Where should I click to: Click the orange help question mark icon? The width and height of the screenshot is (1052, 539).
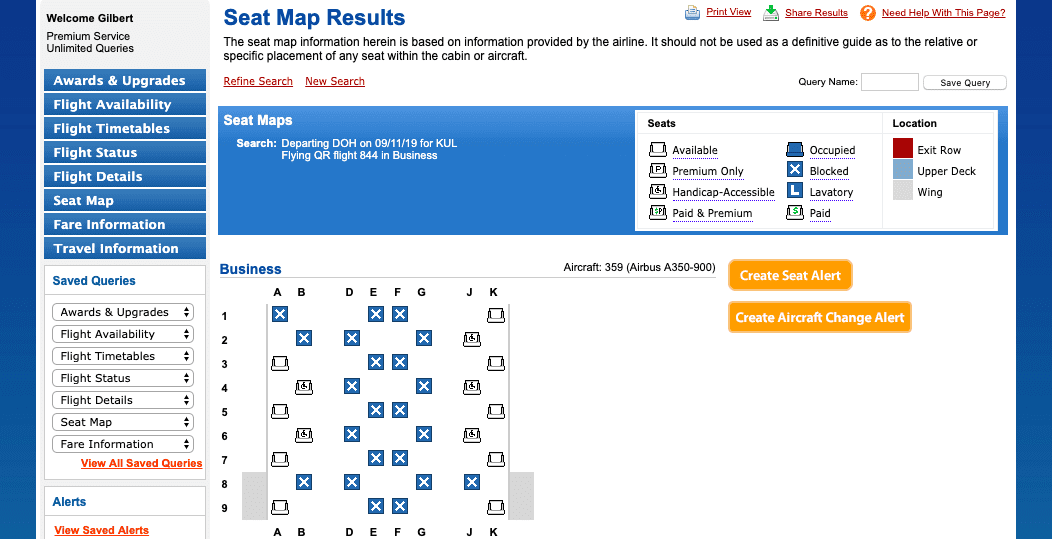(x=868, y=13)
